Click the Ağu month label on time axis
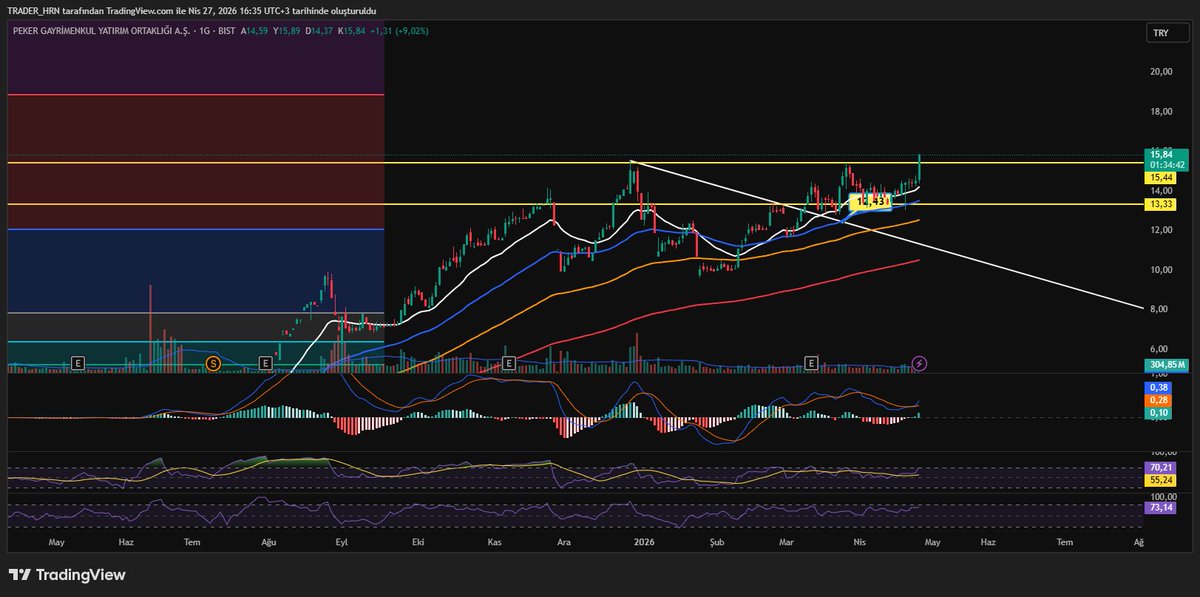 [x=268, y=542]
